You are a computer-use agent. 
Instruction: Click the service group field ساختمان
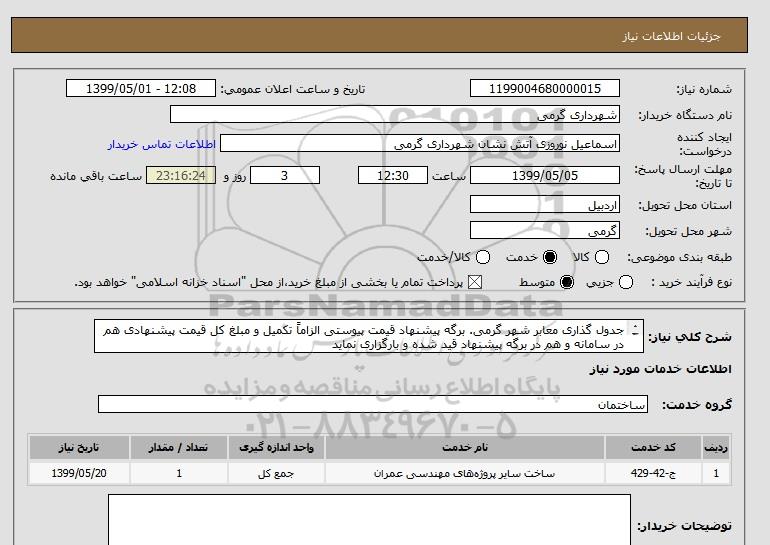point(373,404)
